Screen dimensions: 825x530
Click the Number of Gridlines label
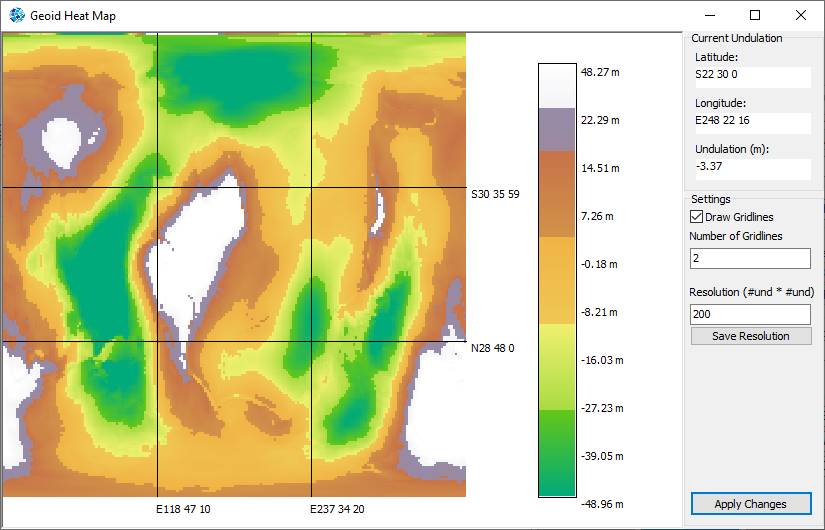pyautogui.click(x=736, y=236)
